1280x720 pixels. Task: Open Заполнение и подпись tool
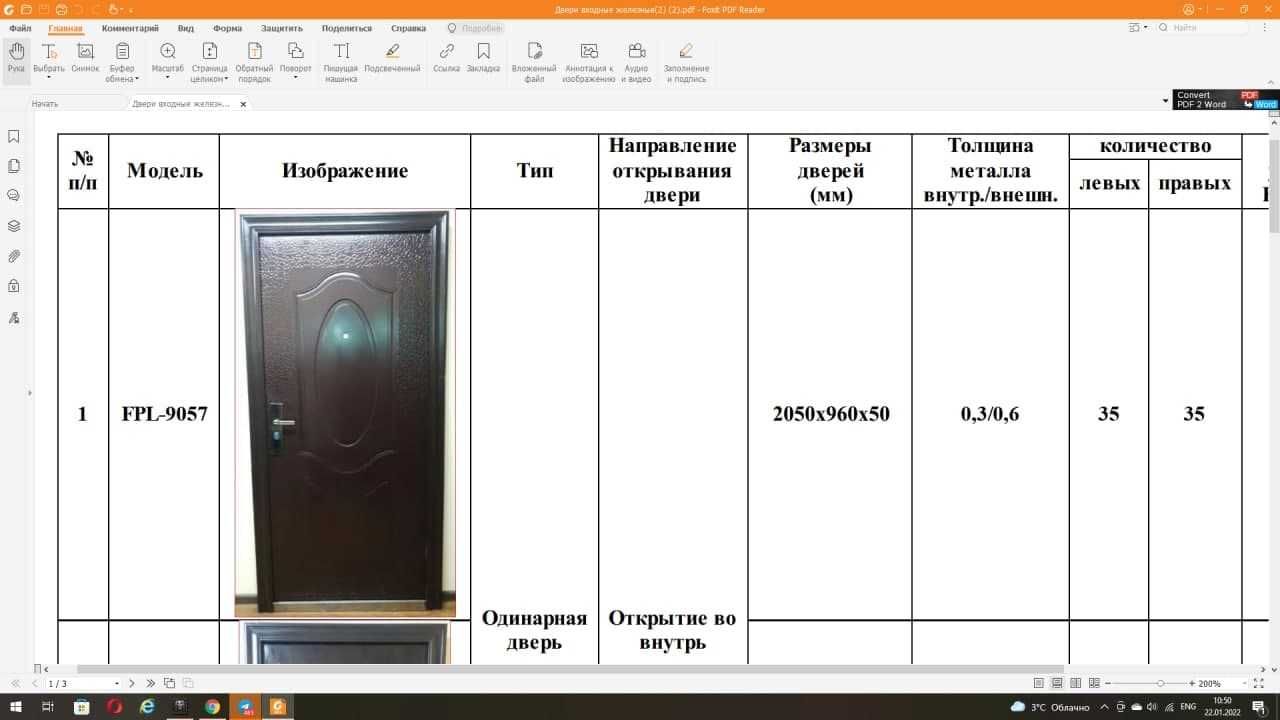click(686, 62)
